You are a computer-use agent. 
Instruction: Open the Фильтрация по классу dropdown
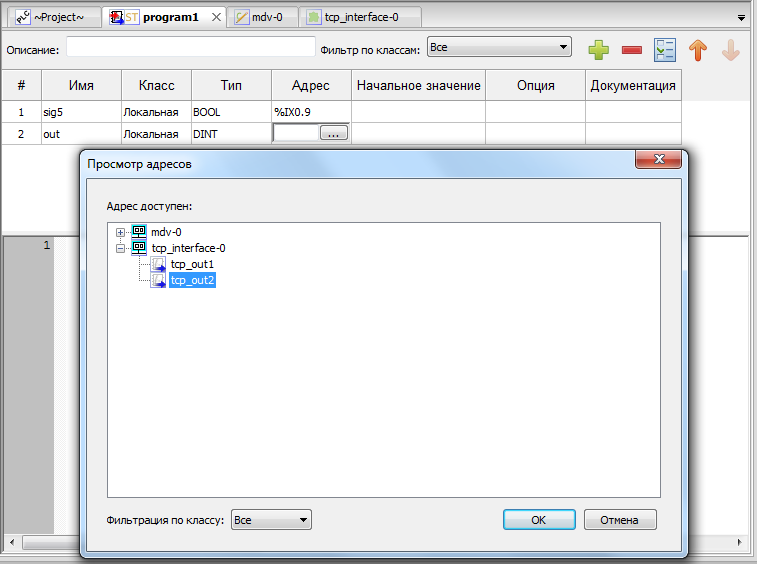pyautogui.click(x=271, y=520)
